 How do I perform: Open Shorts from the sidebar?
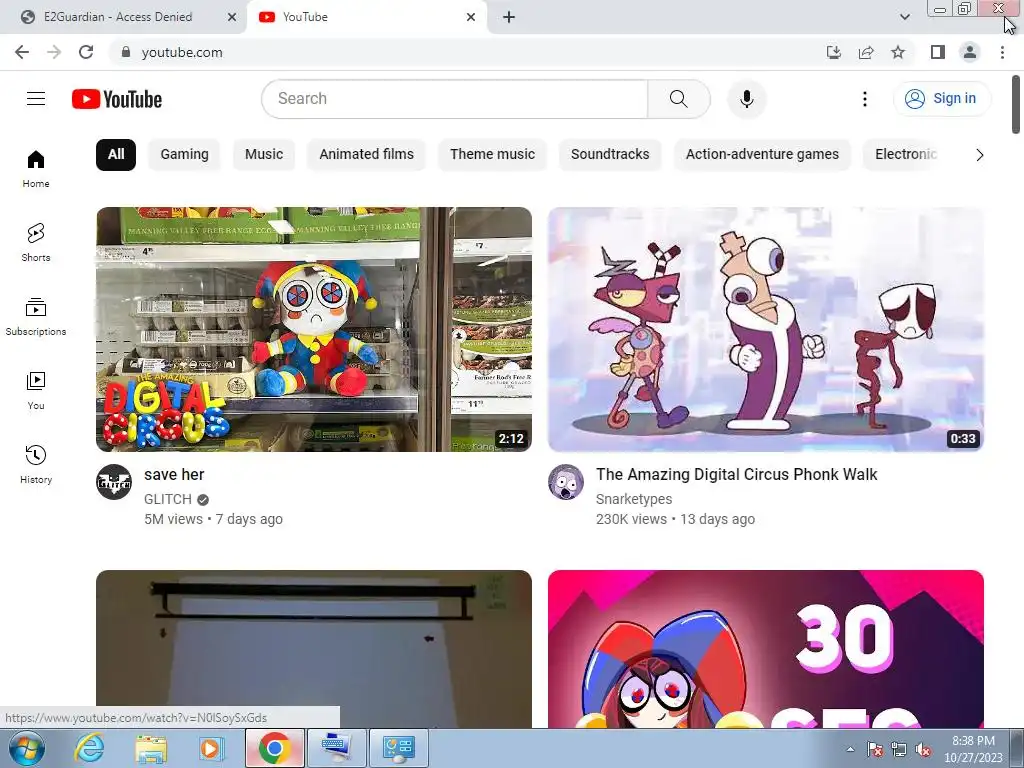pos(36,242)
